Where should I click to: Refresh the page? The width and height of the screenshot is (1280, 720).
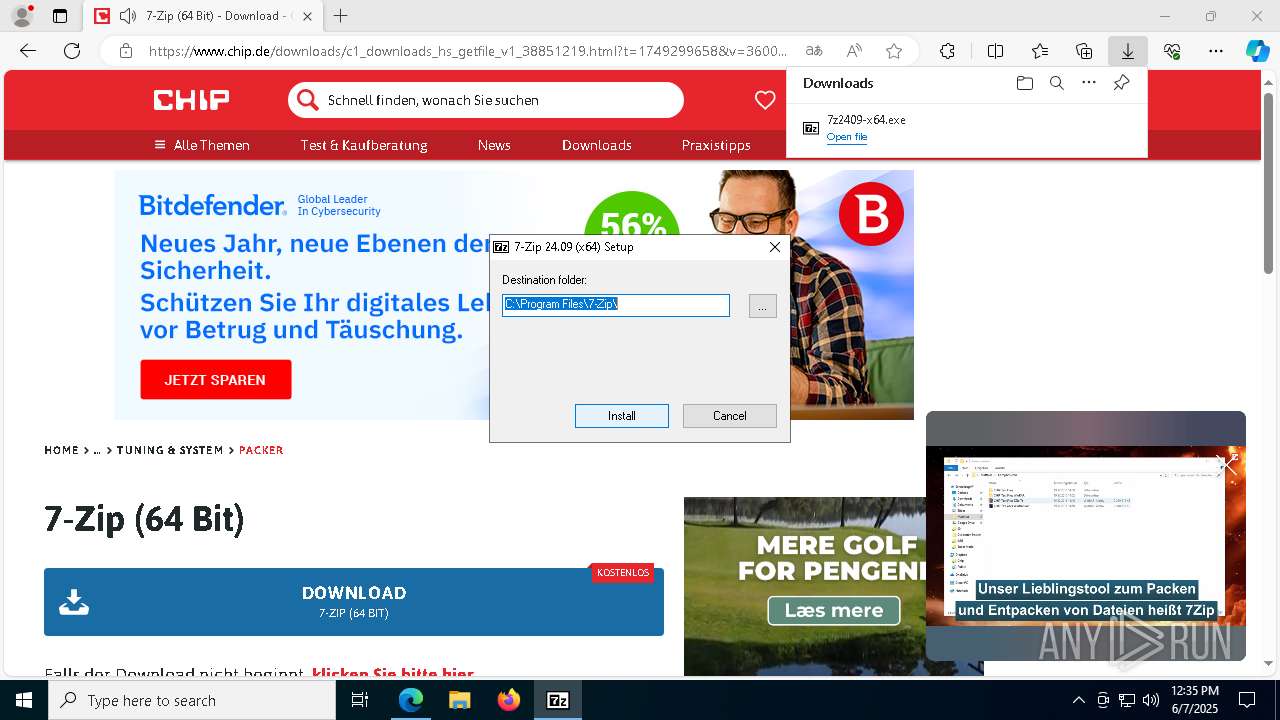pyautogui.click(x=72, y=51)
